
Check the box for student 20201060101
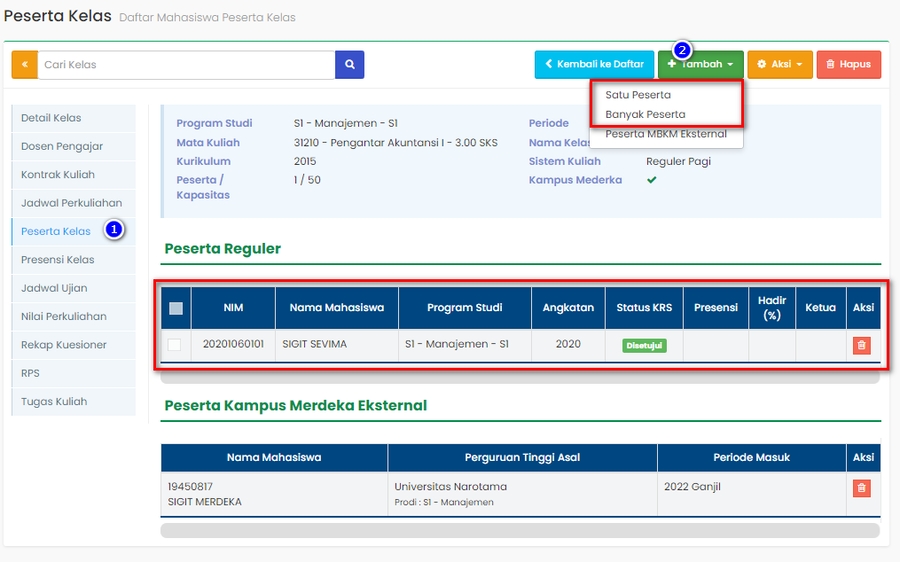pos(175,345)
